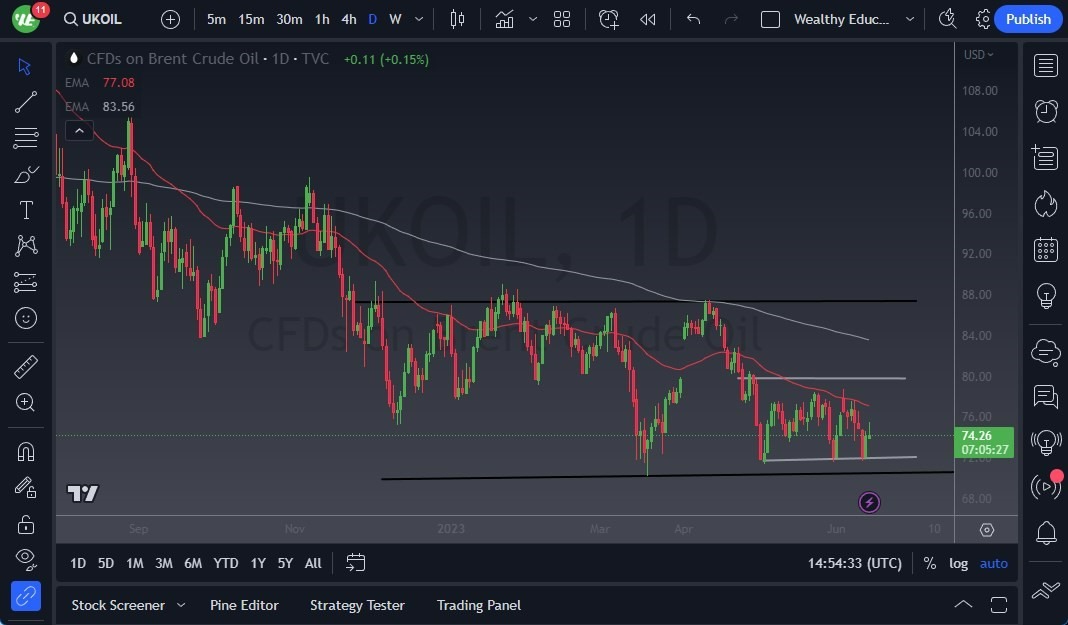Activate the zoom in tool
The width and height of the screenshot is (1068, 625).
[x=25, y=402]
